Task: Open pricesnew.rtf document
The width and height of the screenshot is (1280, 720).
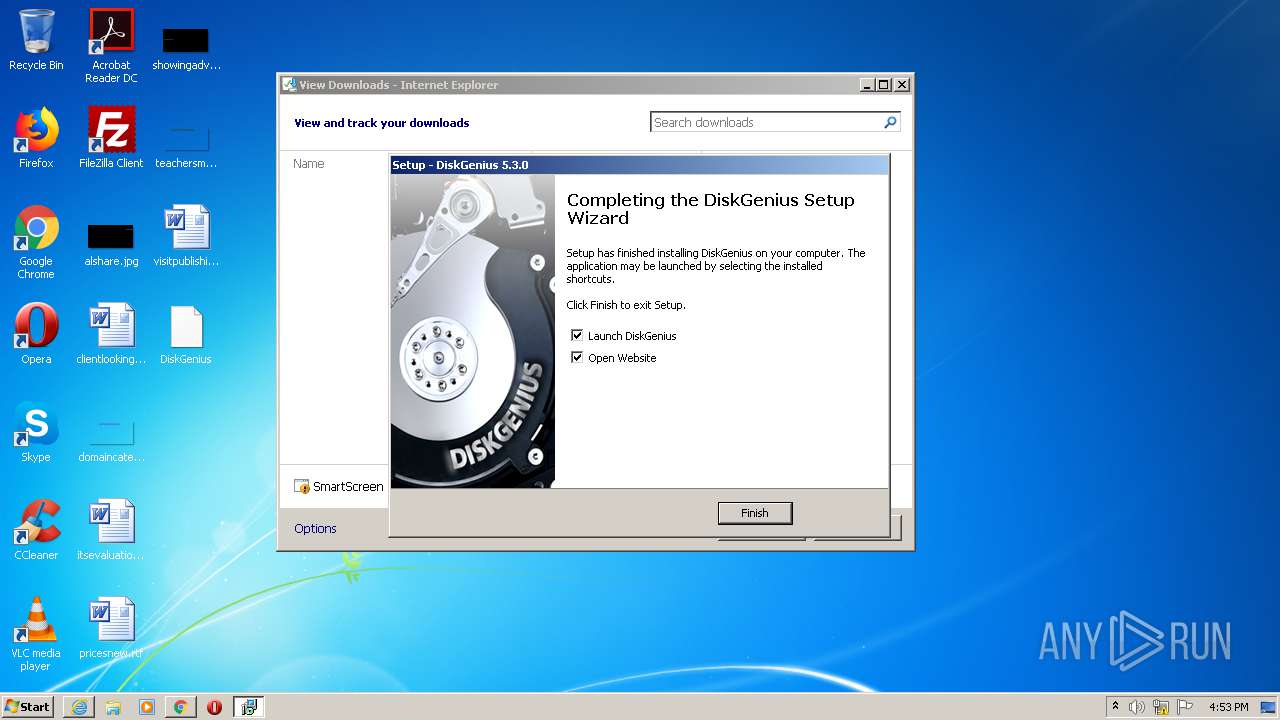Action: pyautogui.click(x=111, y=628)
